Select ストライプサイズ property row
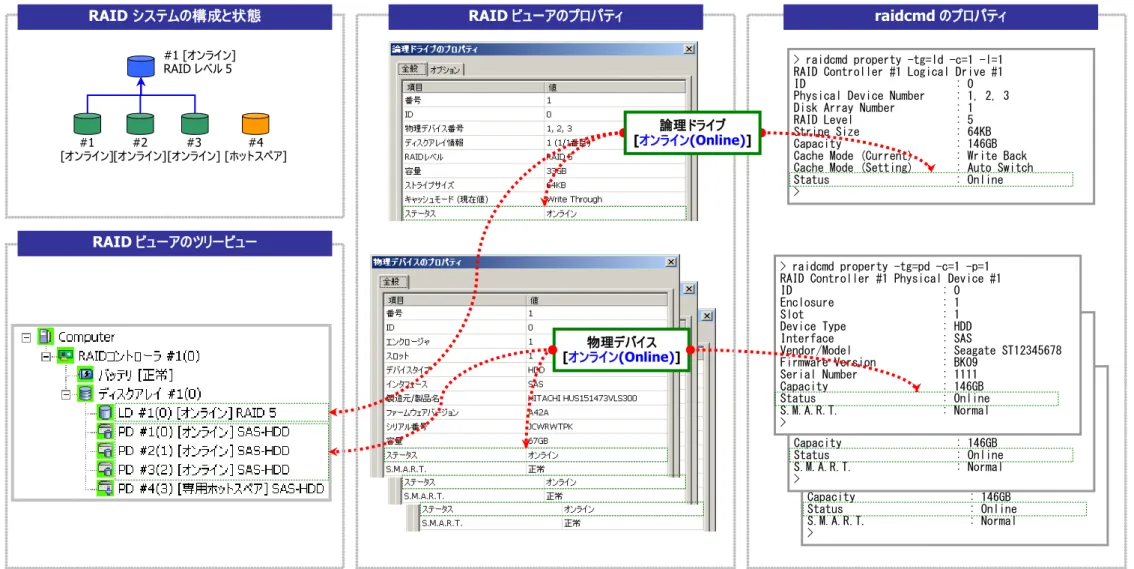The width and height of the screenshot is (1134, 569). coord(544,185)
